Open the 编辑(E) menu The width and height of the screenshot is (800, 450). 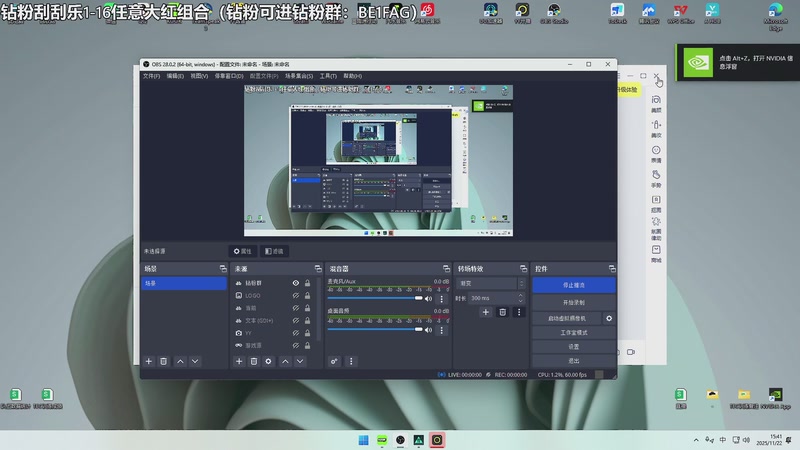[175, 76]
